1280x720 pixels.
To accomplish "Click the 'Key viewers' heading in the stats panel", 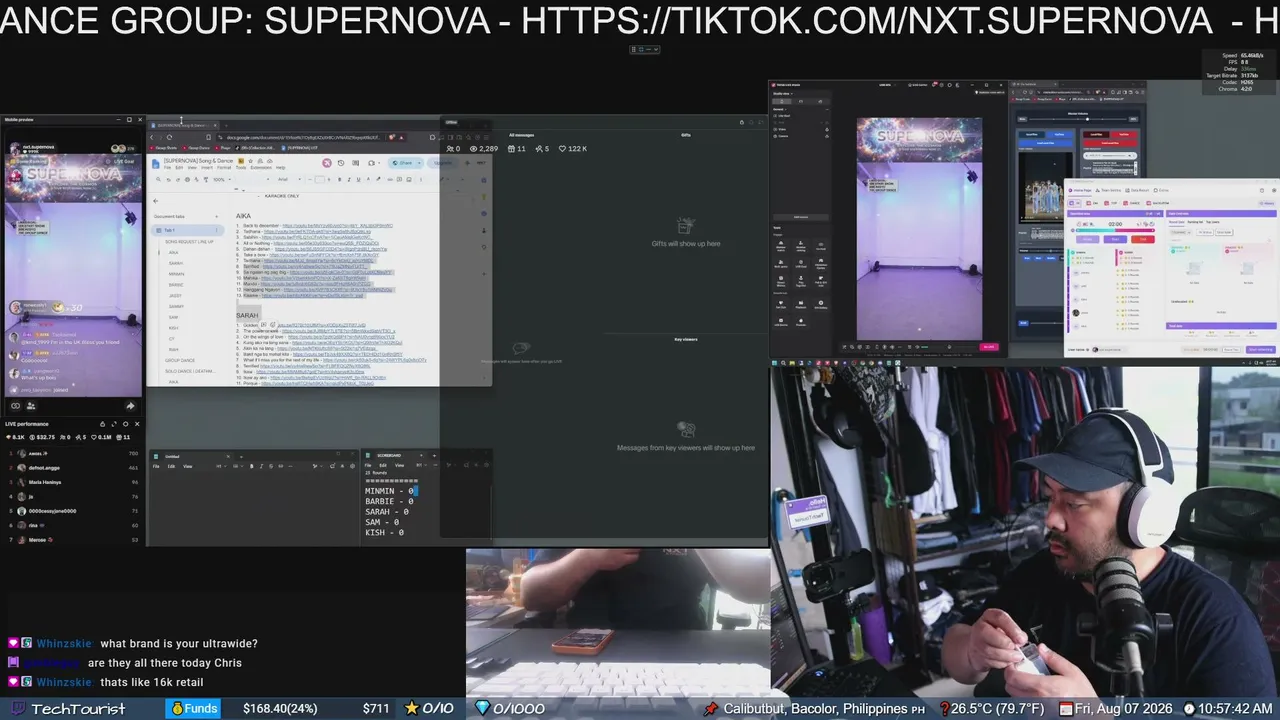I will point(686,339).
